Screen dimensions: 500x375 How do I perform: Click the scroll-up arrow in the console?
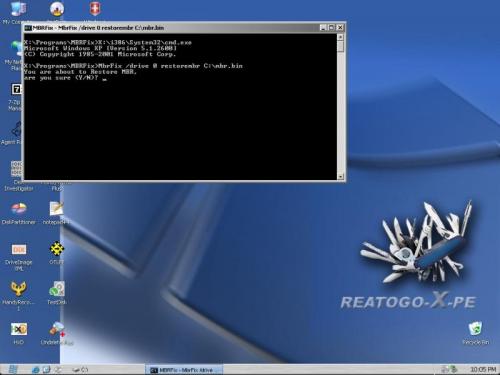[340, 37]
